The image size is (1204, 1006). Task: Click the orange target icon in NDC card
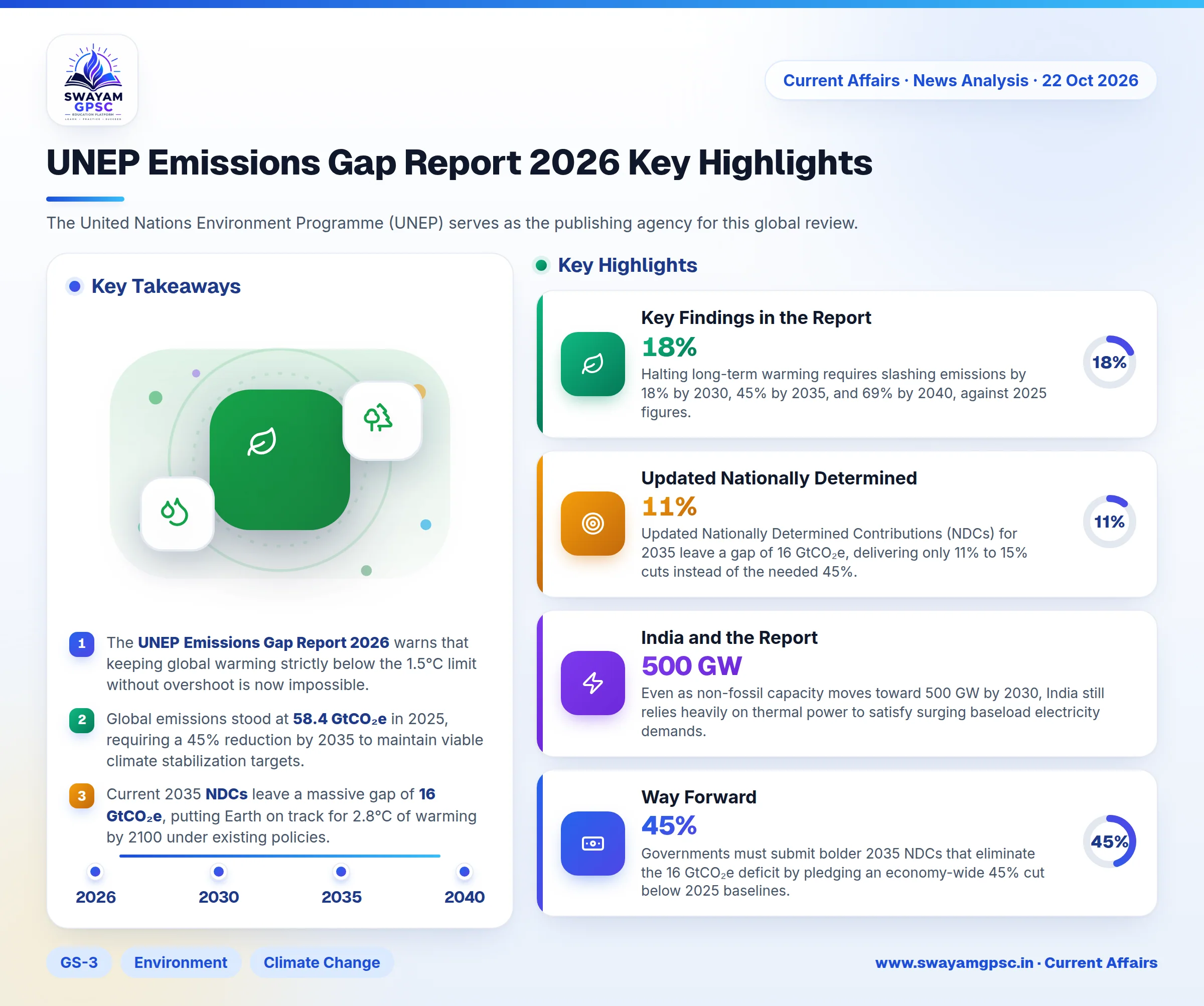pyautogui.click(x=592, y=524)
